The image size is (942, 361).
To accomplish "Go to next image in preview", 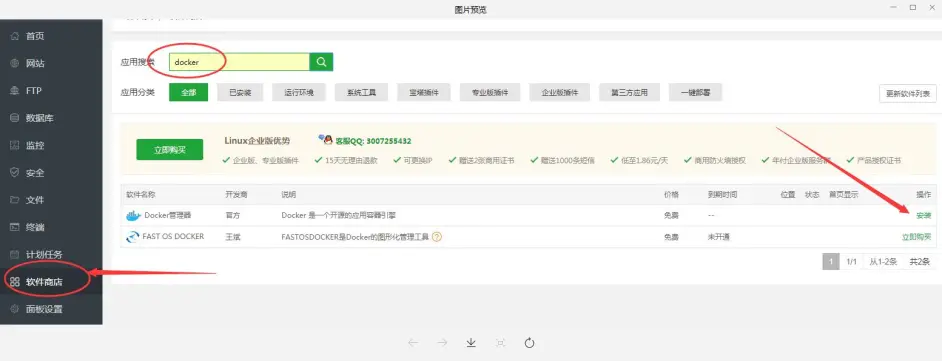I will [442, 343].
